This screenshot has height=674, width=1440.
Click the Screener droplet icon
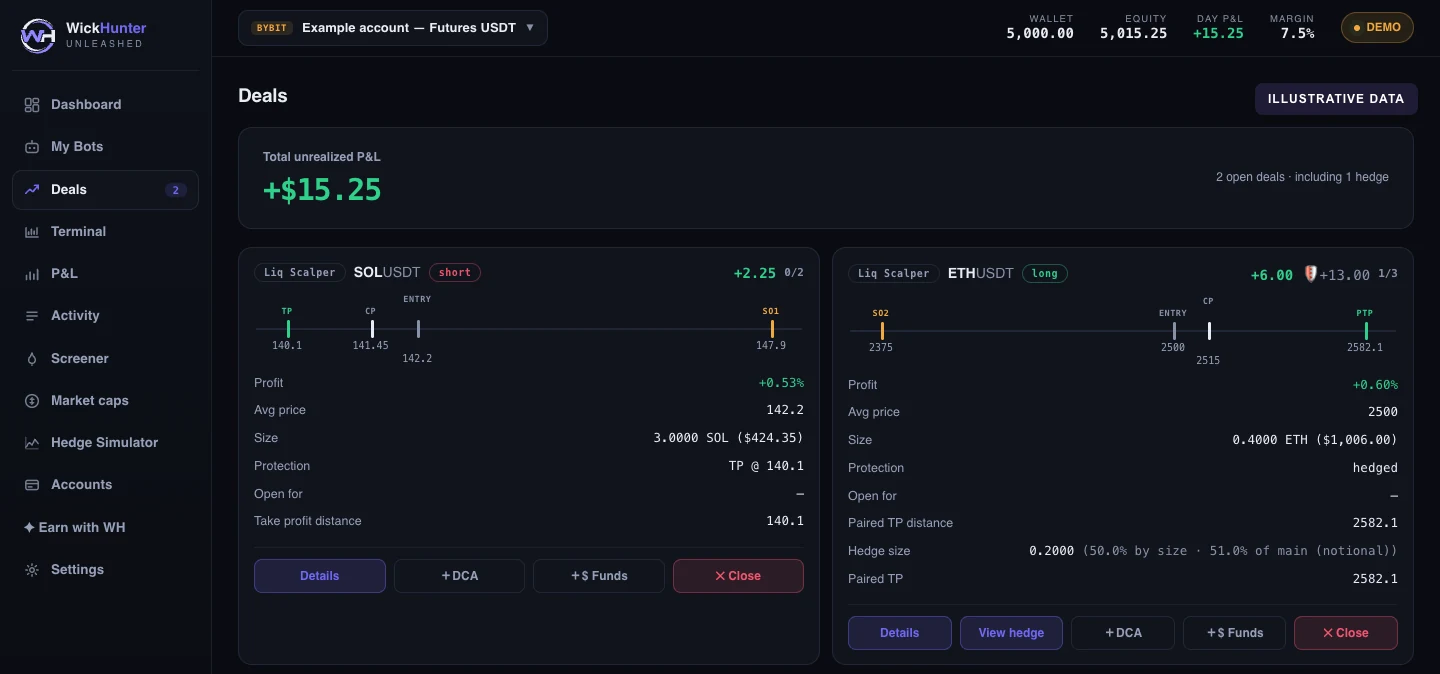(x=32, y=359)
